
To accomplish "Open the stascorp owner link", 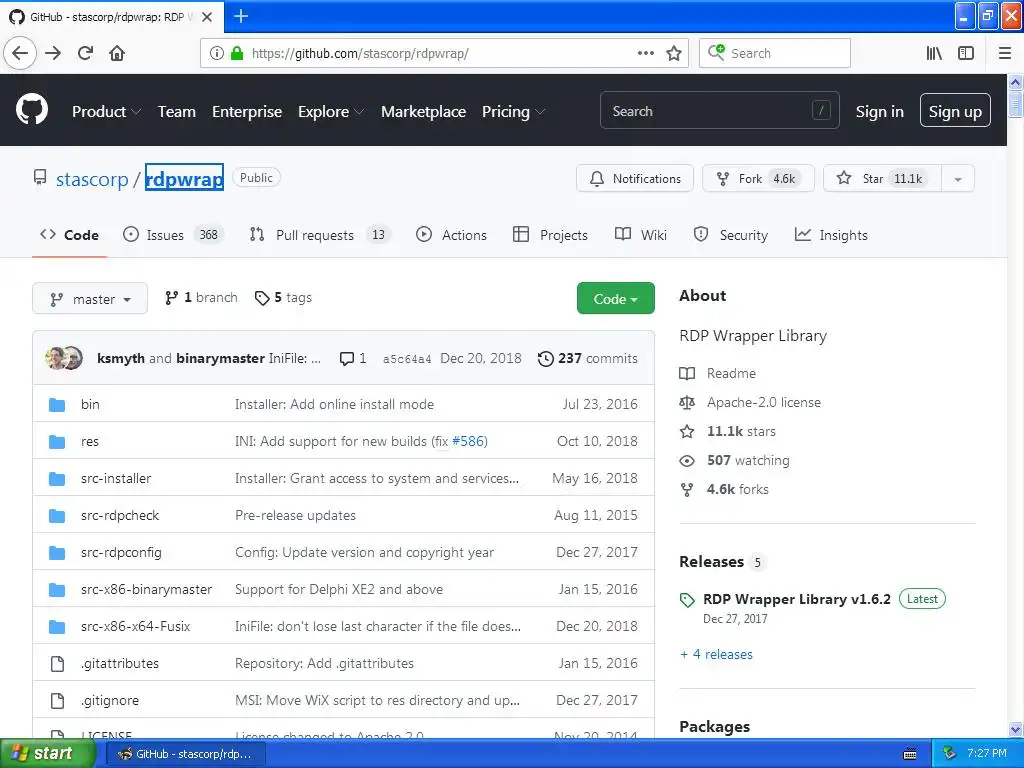I will pos(92,179).
